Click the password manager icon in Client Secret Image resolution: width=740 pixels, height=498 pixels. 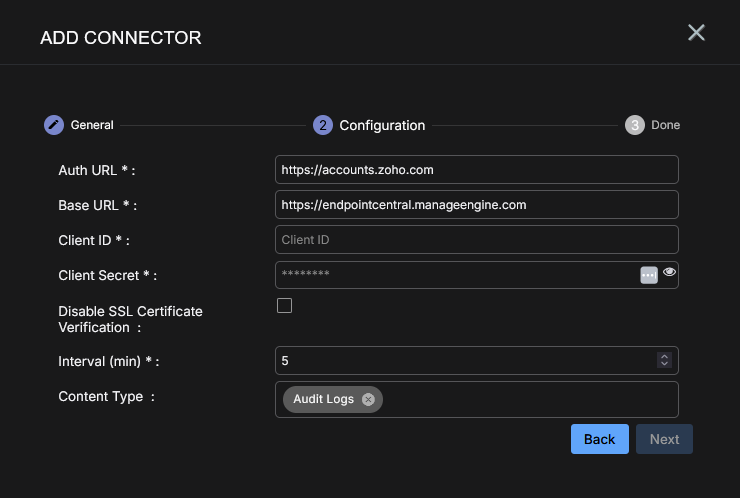[649, 275]
